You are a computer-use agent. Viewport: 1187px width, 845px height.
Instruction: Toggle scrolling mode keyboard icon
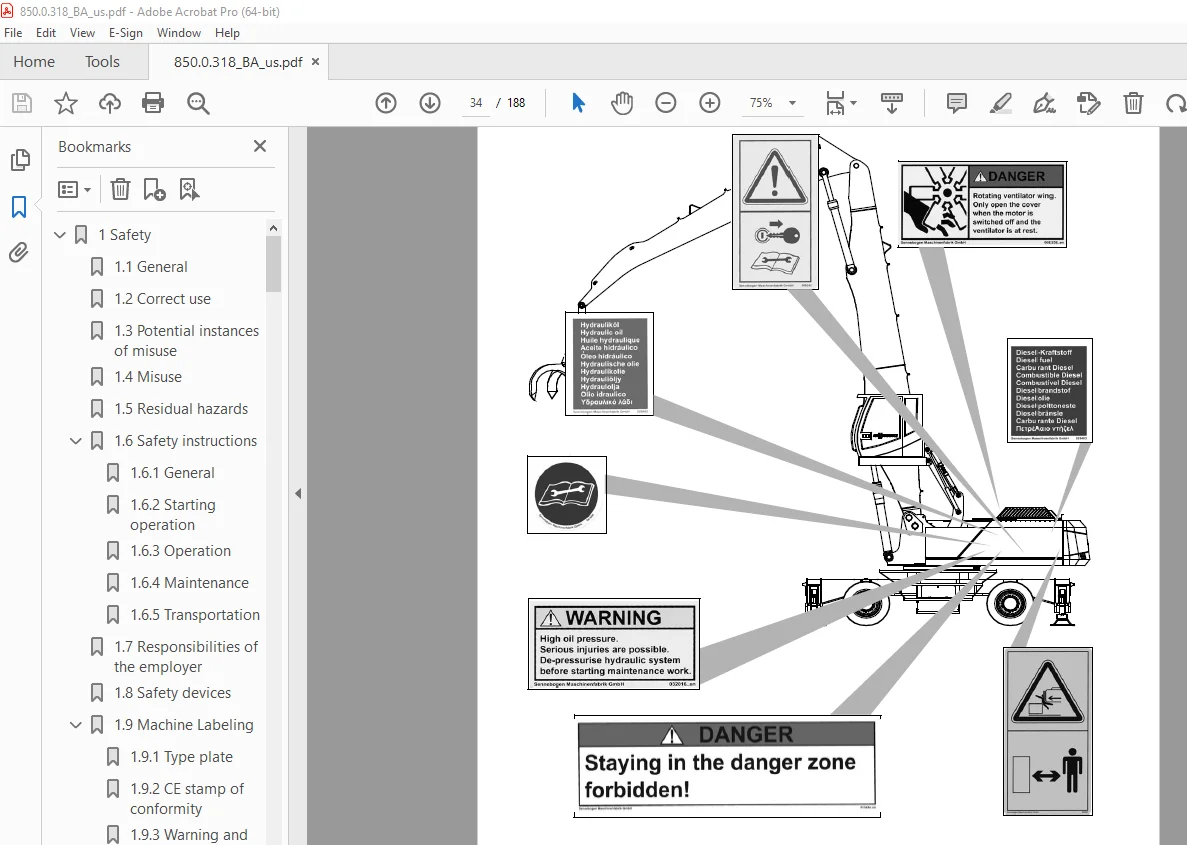[892, 103]
